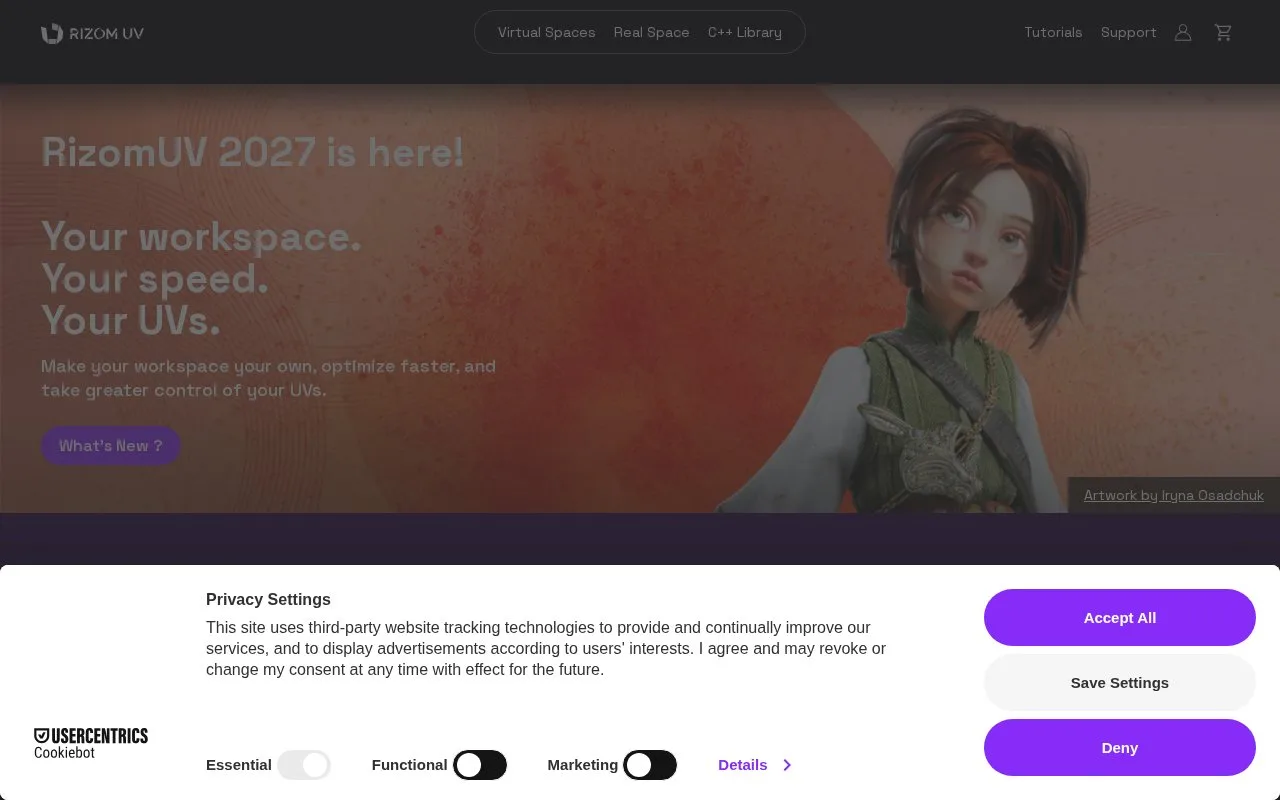
Task: Click the chevron arrow next to Details
Action: (787, 765)
